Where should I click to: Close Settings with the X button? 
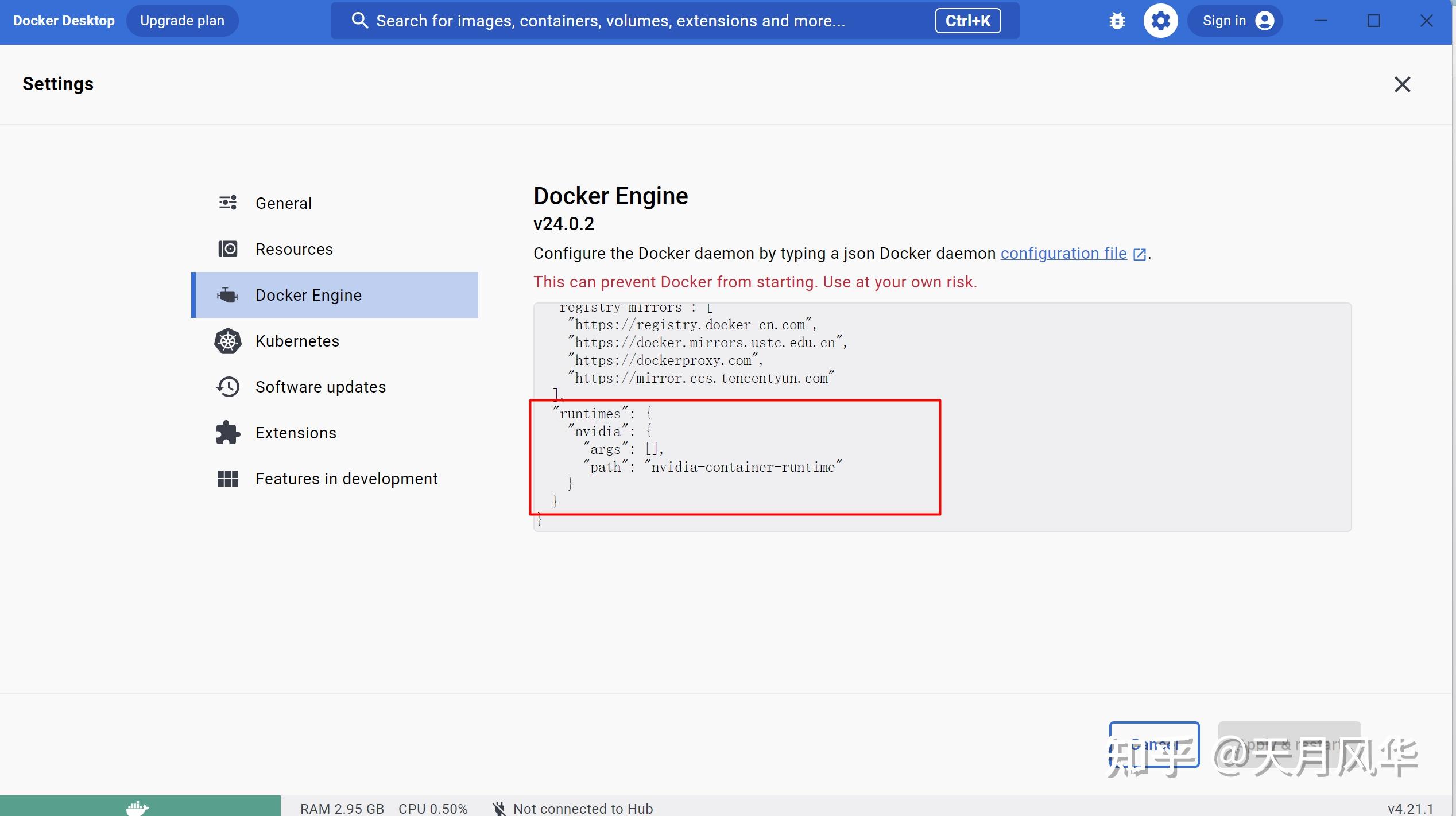1403,84
